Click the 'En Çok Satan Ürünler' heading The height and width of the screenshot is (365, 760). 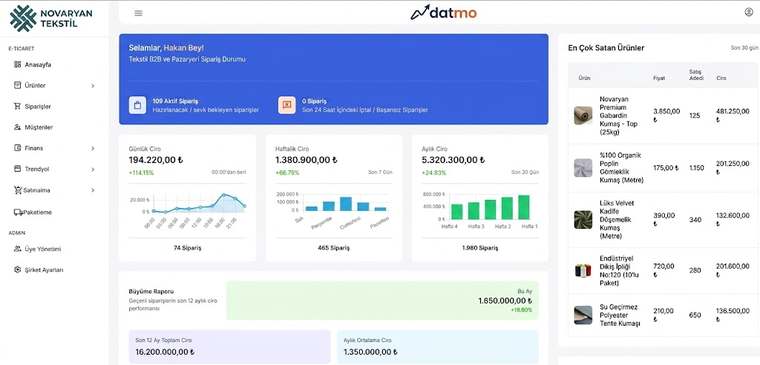pos(606,48)
